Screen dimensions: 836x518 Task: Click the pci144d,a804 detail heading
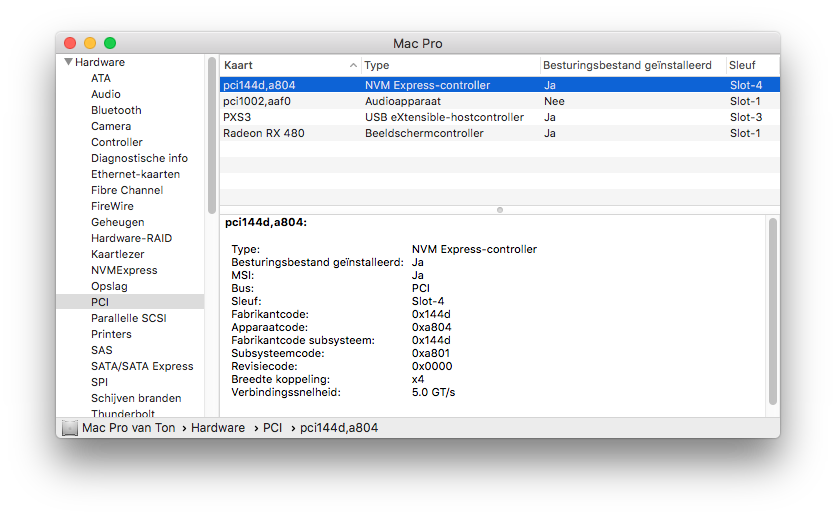(266, 222)
